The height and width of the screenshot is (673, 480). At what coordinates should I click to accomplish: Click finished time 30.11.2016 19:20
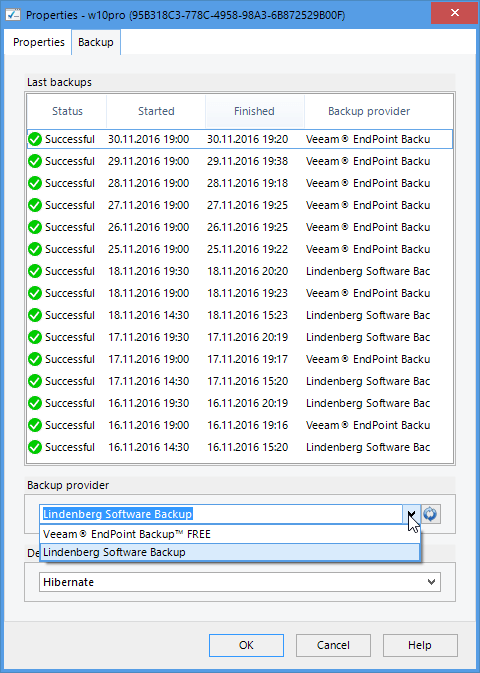[248, 139]
